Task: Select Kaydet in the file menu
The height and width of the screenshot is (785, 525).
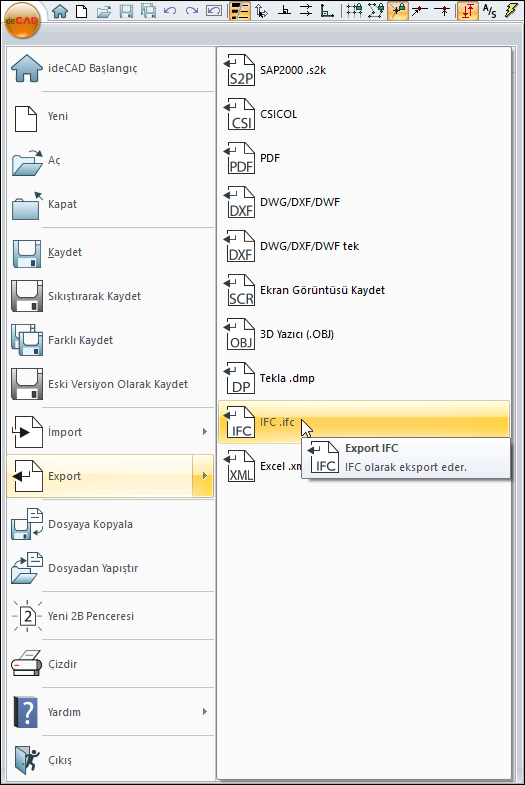Action: 111,253
